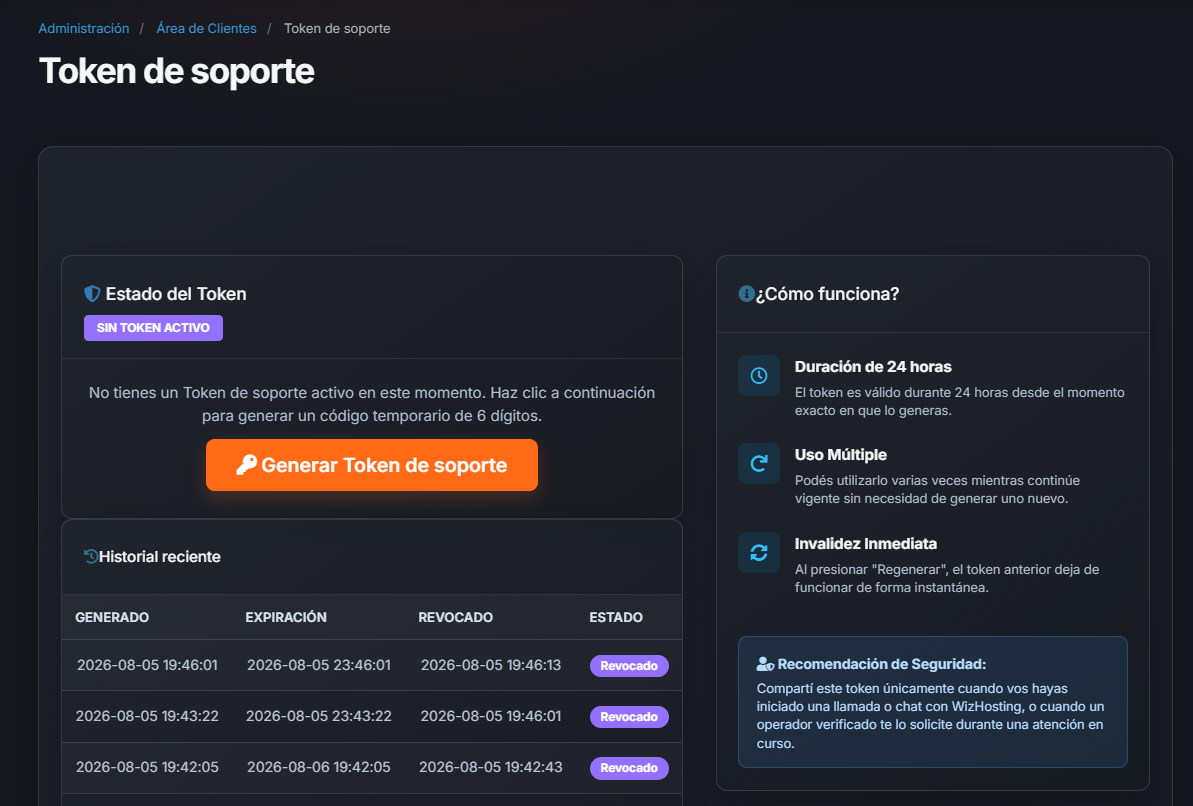Click expiration 2026-08-06 19:42:05
The height and width of the screenshot is (806, 1193).
[x=319, y=767]
